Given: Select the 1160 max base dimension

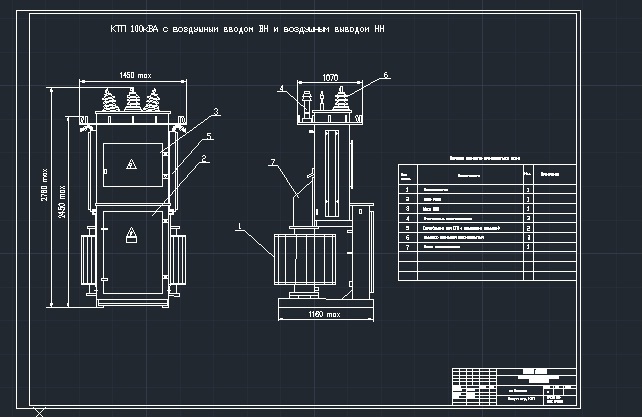Looking at the screenshot, I should pyautogui.click(x=324, y=314).
